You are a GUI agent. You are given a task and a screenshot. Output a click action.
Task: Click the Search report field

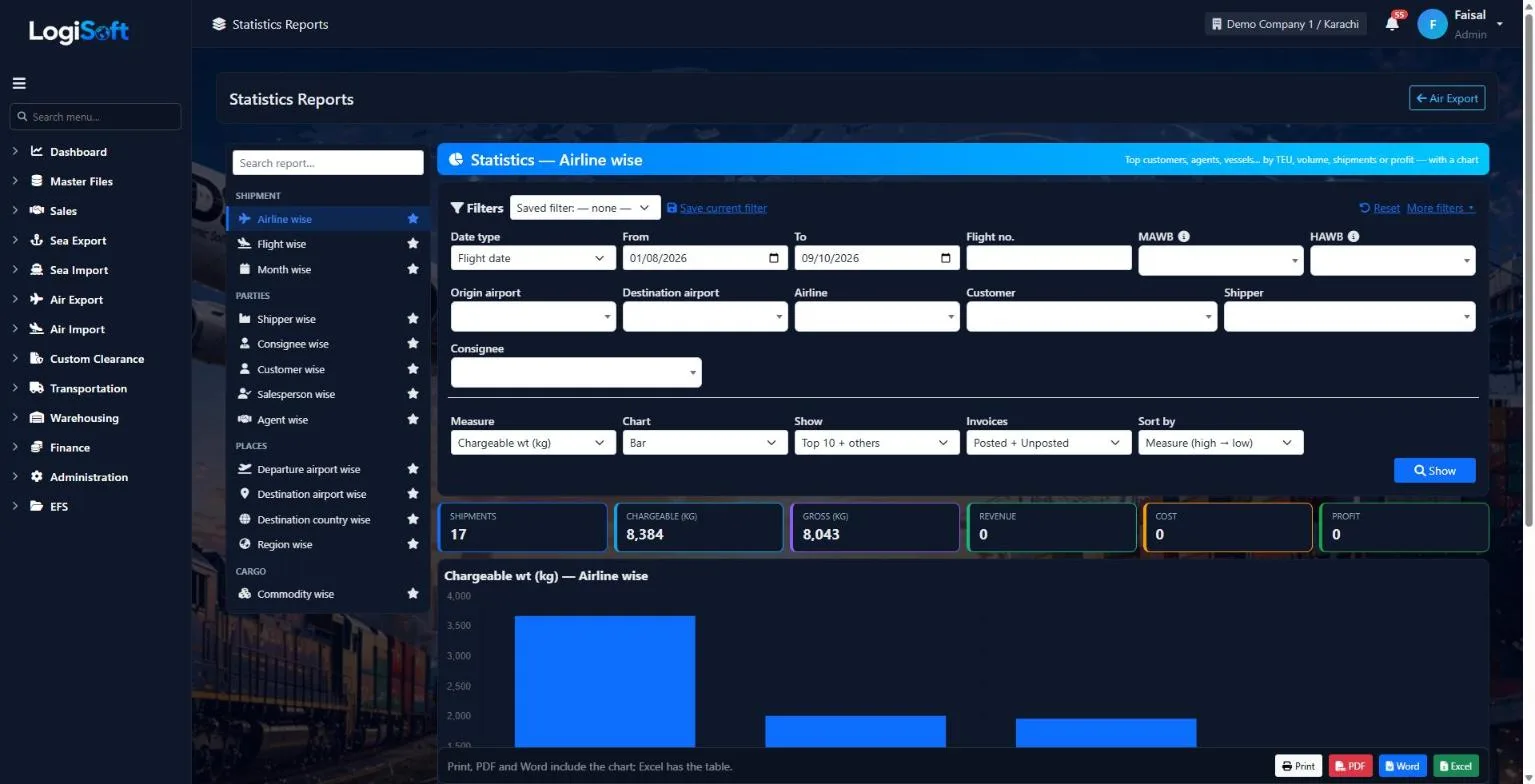coord(328,163)
